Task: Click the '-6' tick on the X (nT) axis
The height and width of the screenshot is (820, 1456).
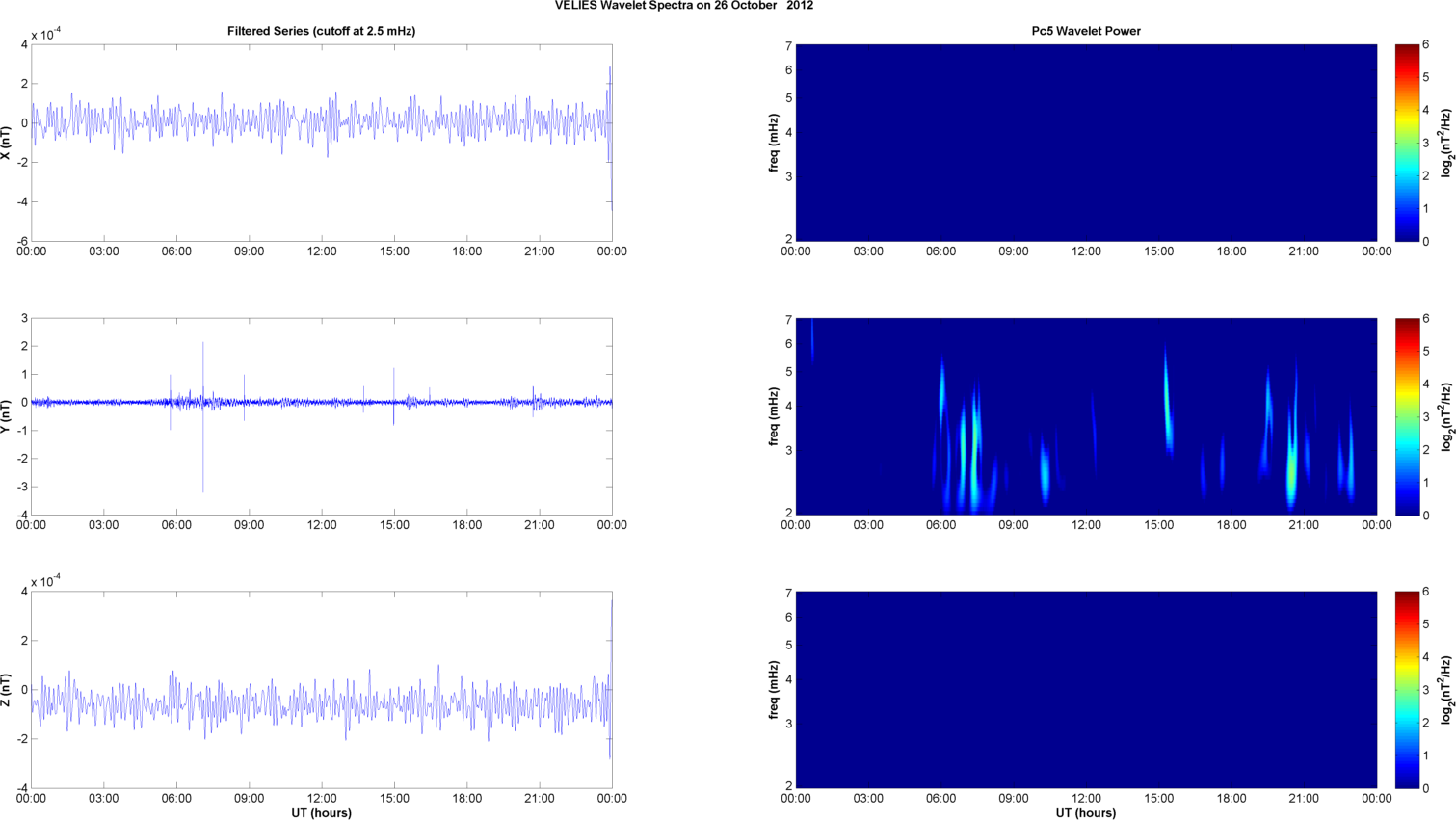Action: [22, 241]
